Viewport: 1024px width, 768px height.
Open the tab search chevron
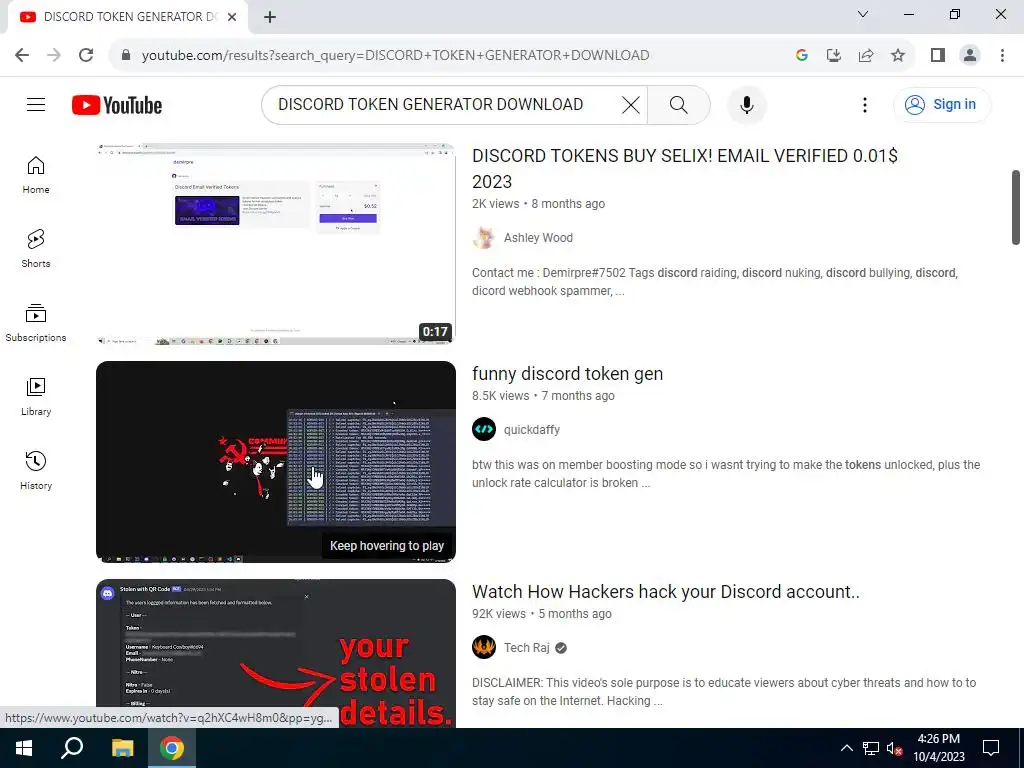pyautogui.click(x=863, y=14)
